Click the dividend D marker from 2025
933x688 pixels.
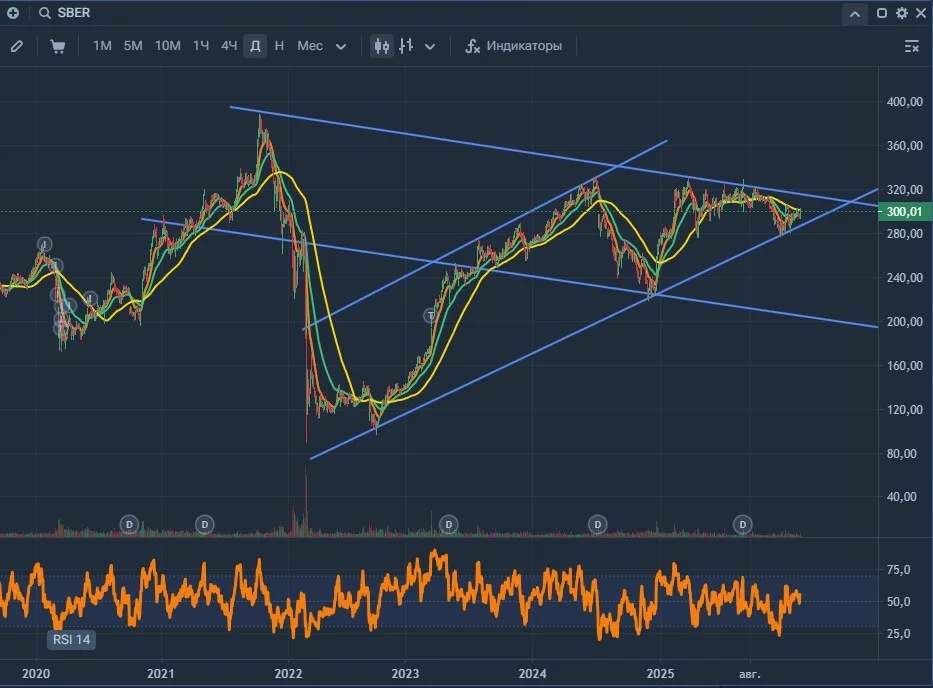pyautogui.click(x=743, y=524)
